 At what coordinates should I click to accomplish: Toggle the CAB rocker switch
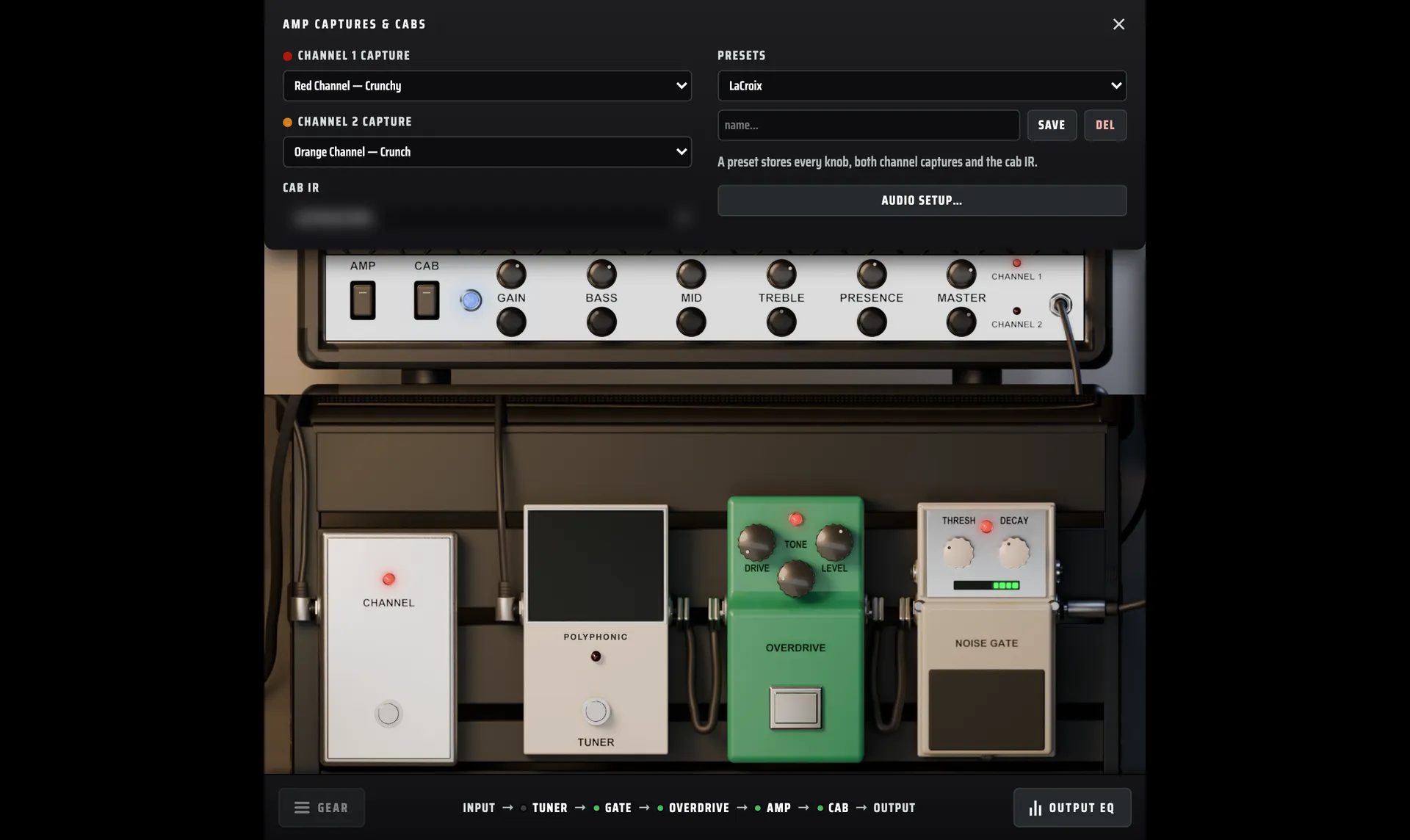427,300
